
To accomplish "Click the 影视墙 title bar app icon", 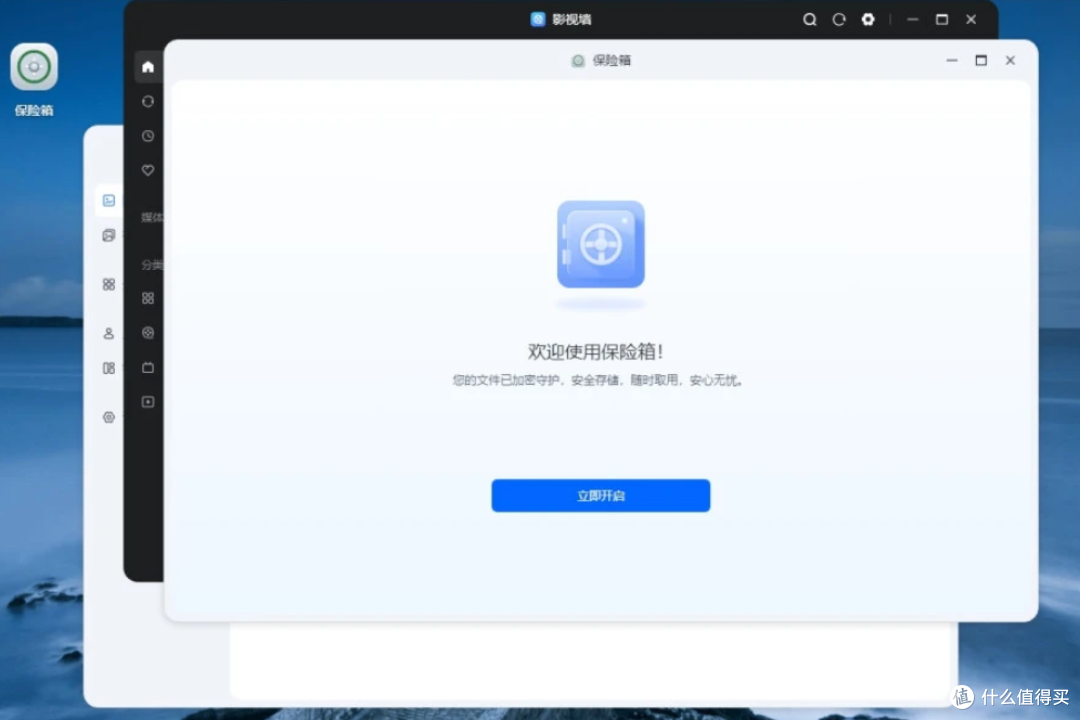I will click(x=538, y=19).
